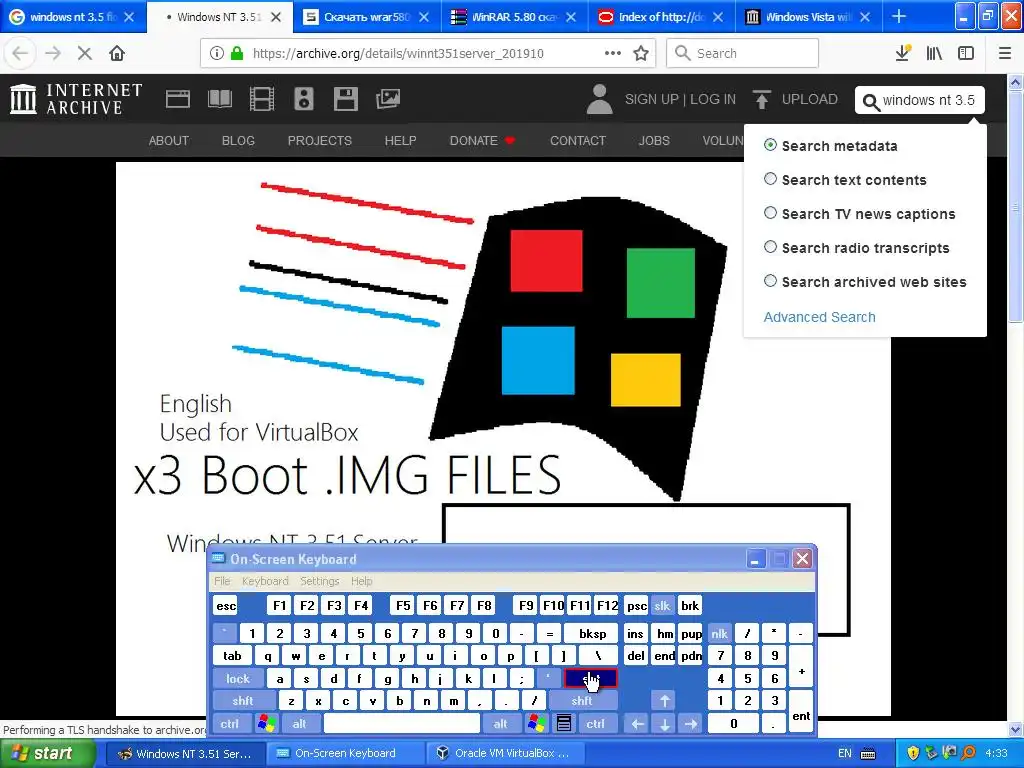Toggle the slk scroll lock key

[662, 606]
